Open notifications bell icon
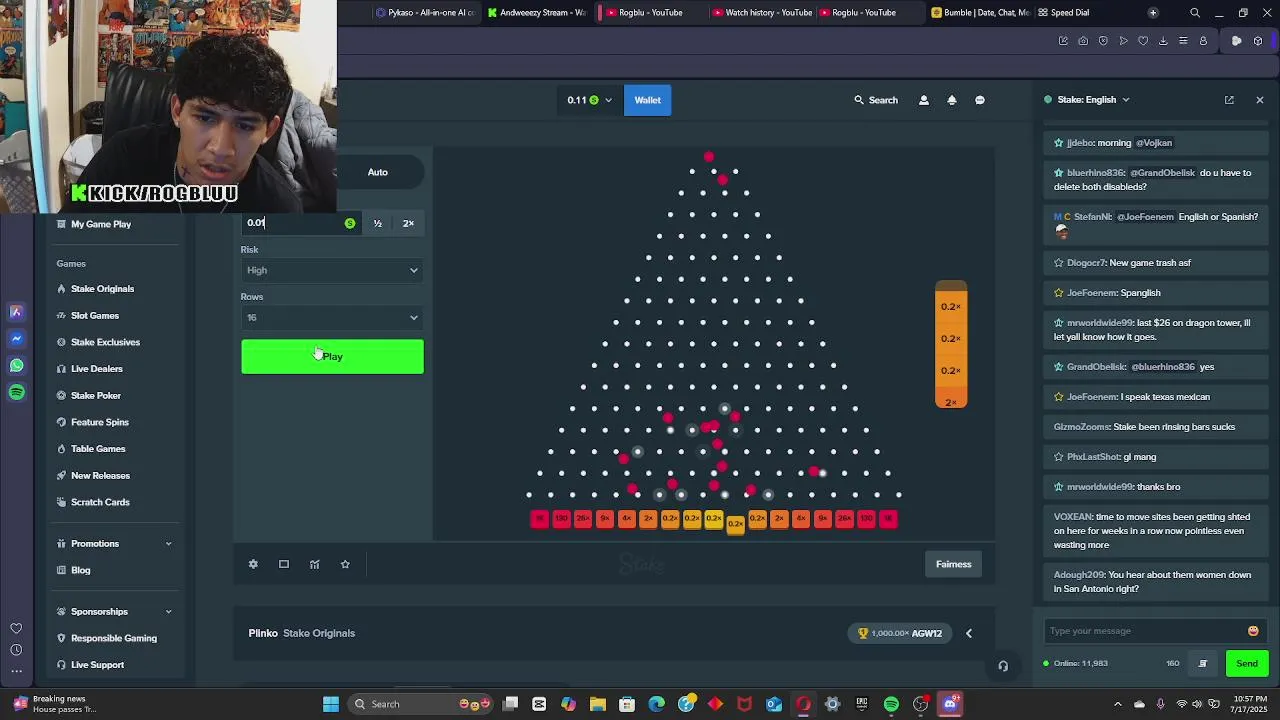The image size is (1280, 720). click(952, 100)
